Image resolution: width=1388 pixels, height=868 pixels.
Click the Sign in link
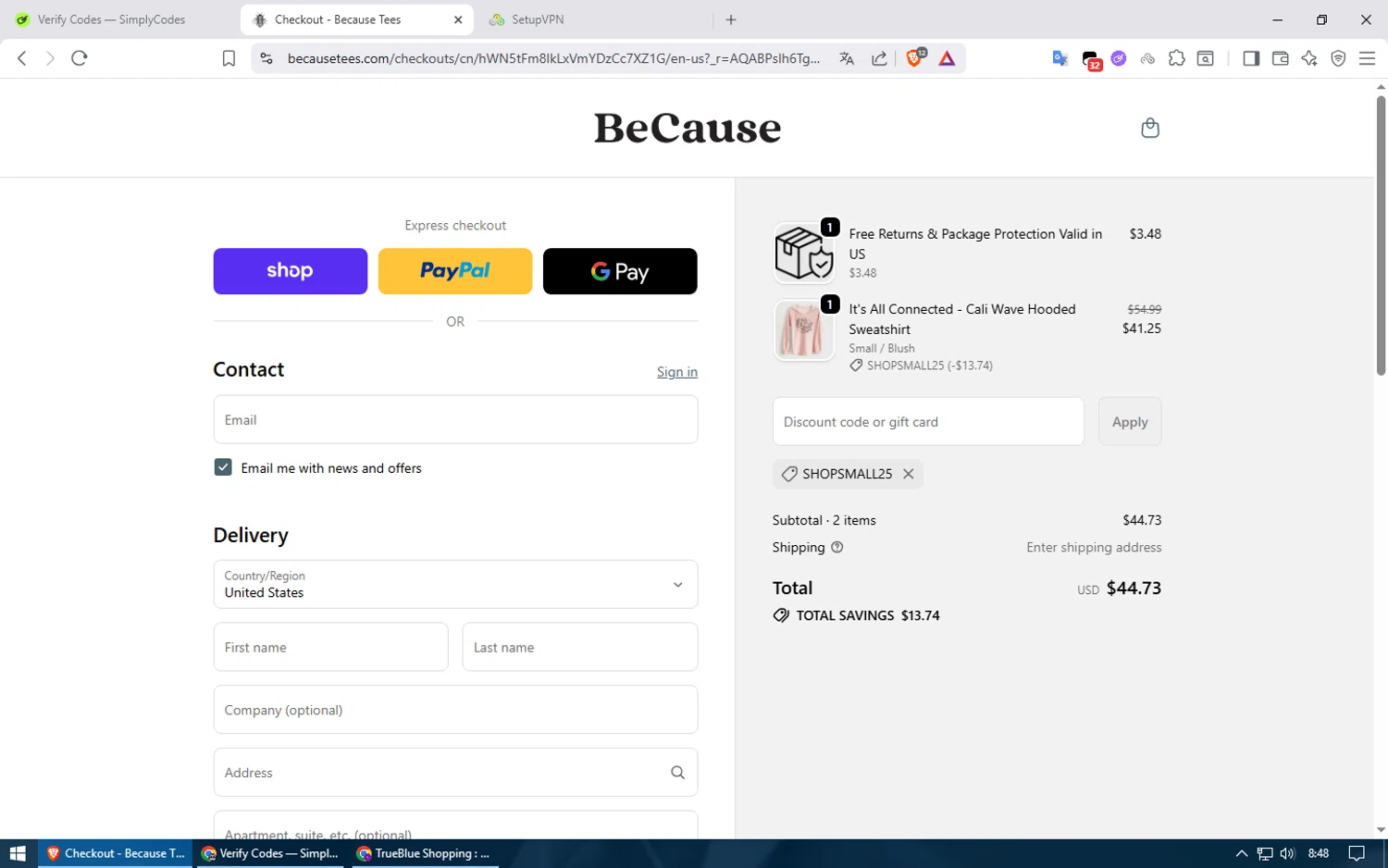(677, 372)
